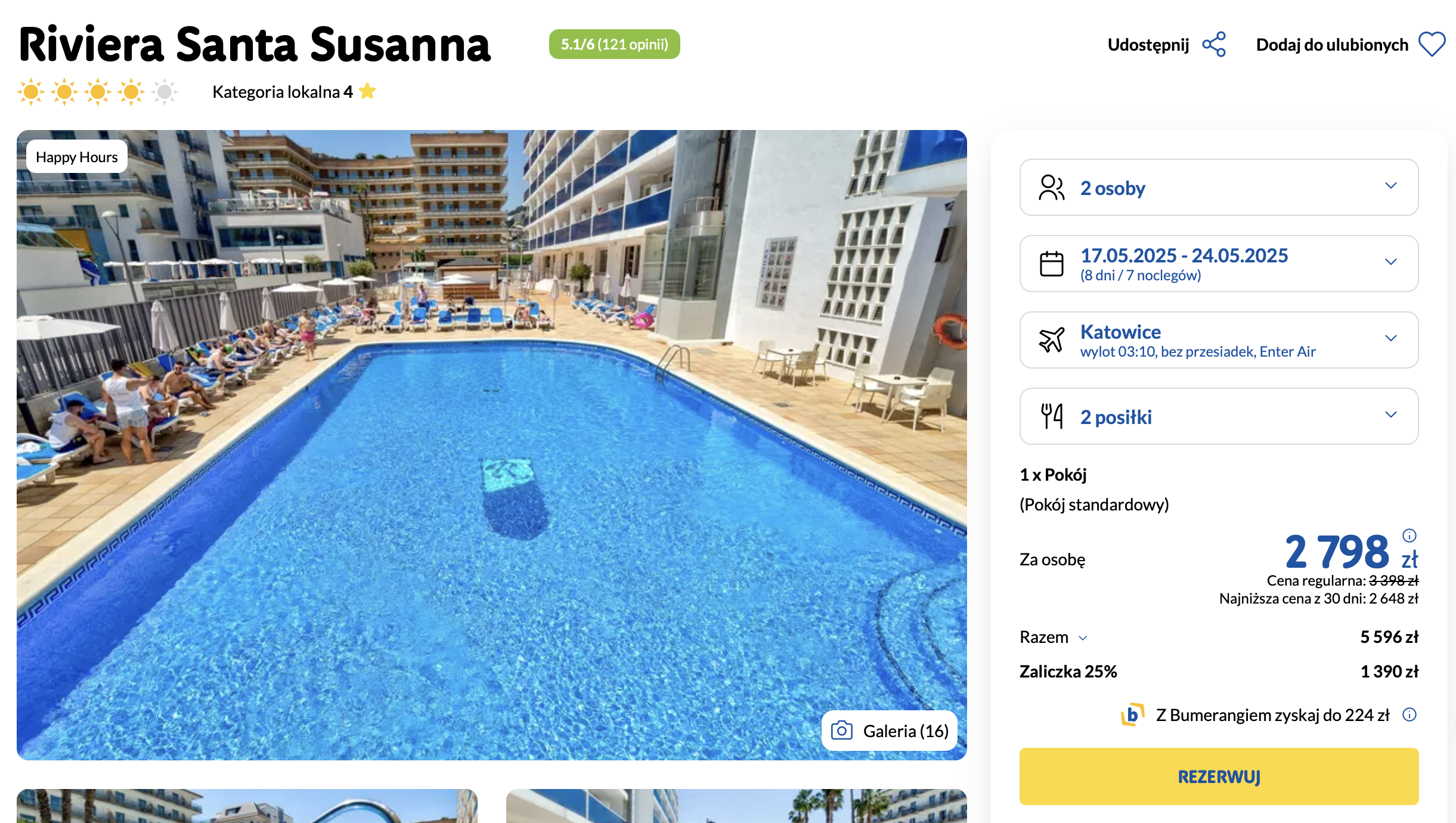Click the Happy Hours badge on photo
Screen dimensions: 1456x823
click(x=77, y=157)
